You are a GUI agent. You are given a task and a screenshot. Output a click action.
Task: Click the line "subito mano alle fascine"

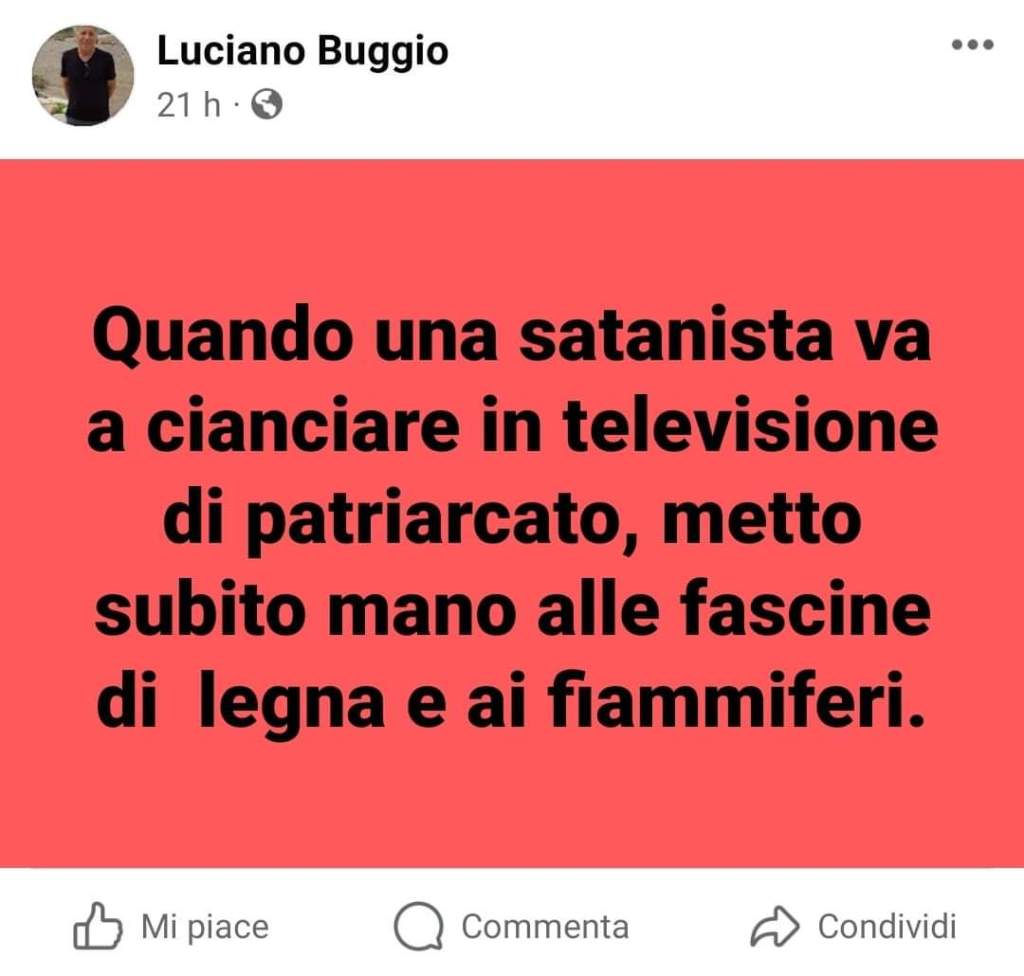512,611
